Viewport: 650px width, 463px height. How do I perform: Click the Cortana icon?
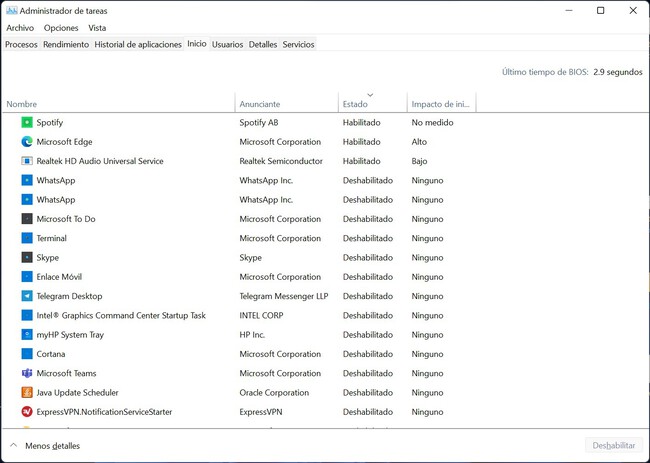27,354
